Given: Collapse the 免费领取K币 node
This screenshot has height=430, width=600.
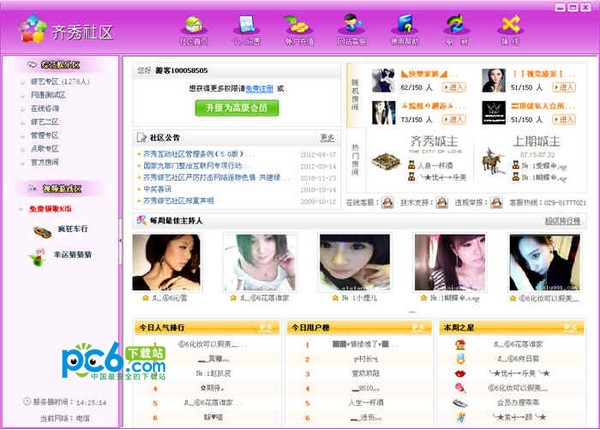Looking at the screenshot, I should tap(21, 209).
